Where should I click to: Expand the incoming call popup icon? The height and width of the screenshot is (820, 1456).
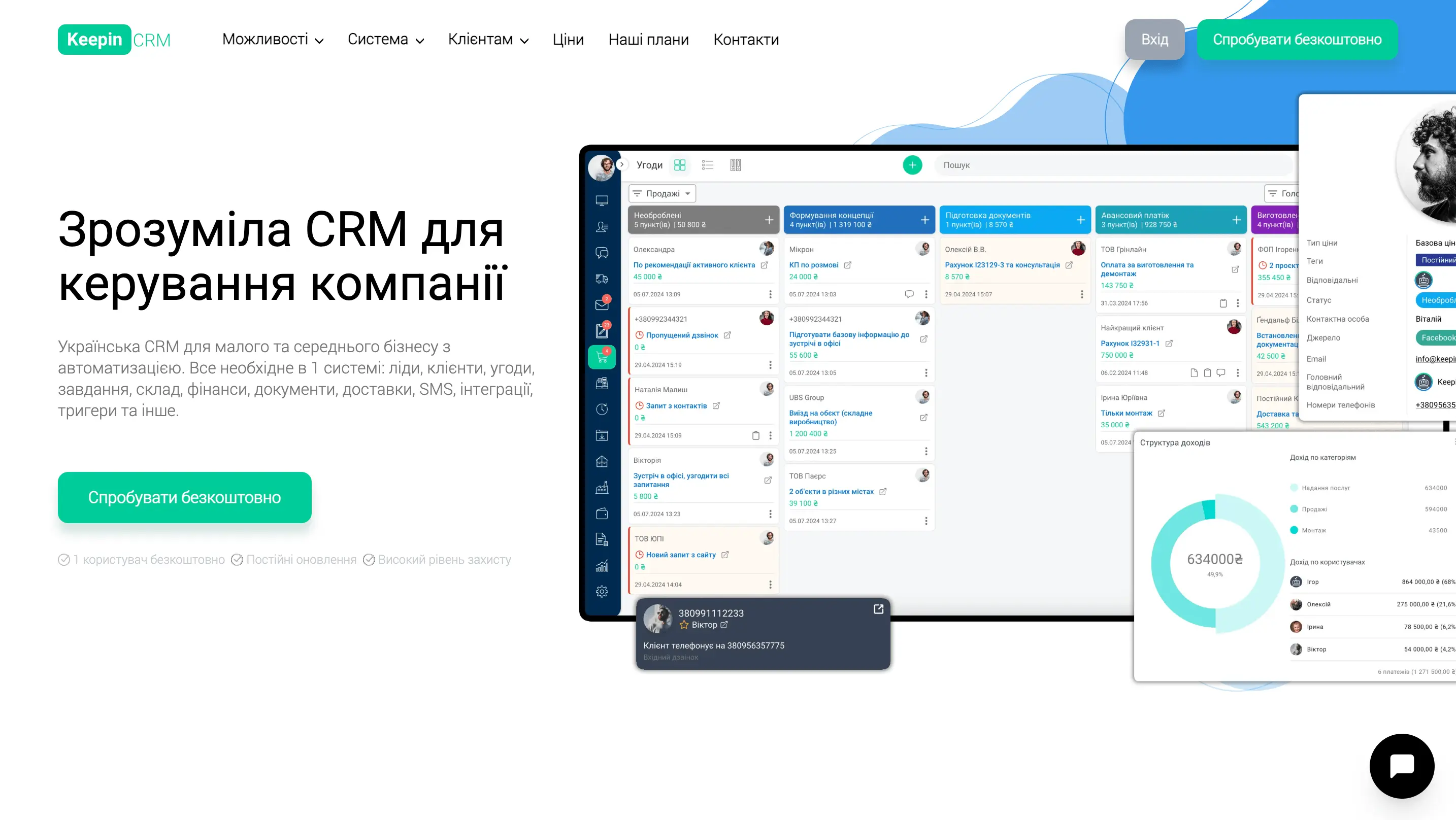coord(878,608)
